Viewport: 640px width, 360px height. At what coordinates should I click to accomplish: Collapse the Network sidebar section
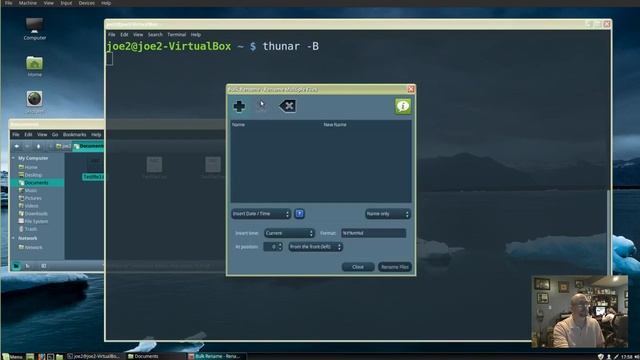point(13,238)
